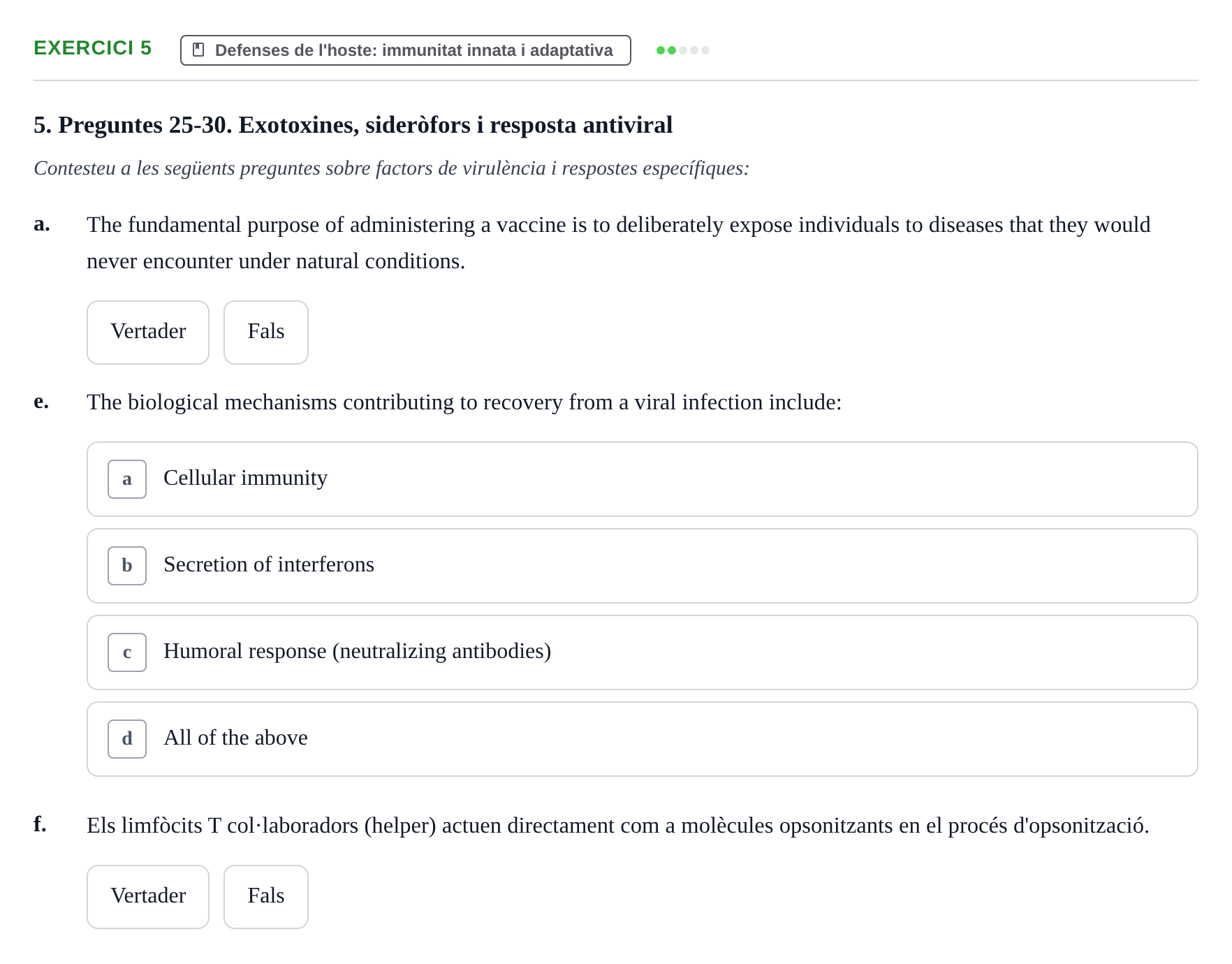Choose option 'All of the above'

pos(642,739)
